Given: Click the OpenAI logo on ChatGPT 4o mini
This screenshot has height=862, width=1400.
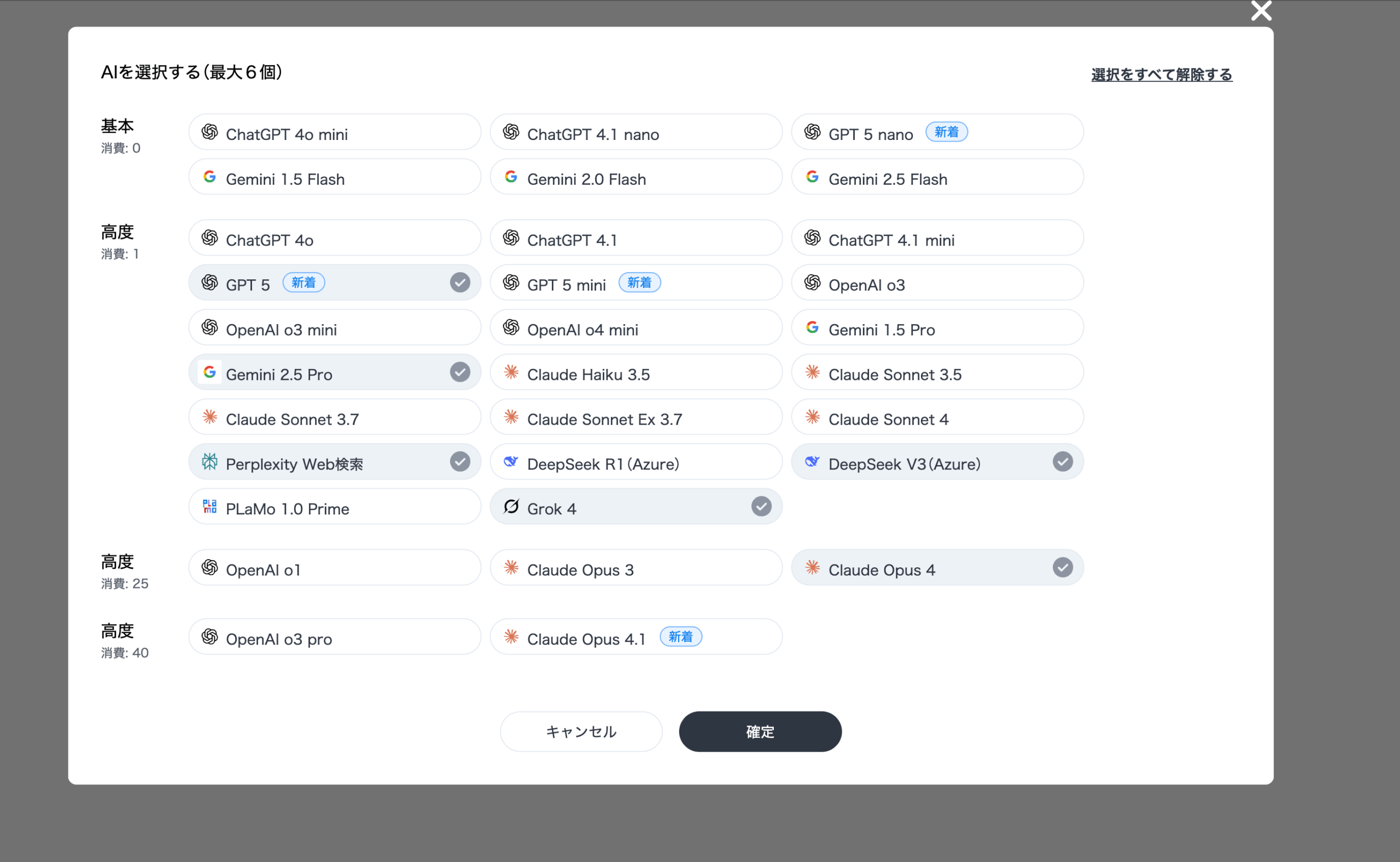Looking at the screenshot, I should (210, 132).
